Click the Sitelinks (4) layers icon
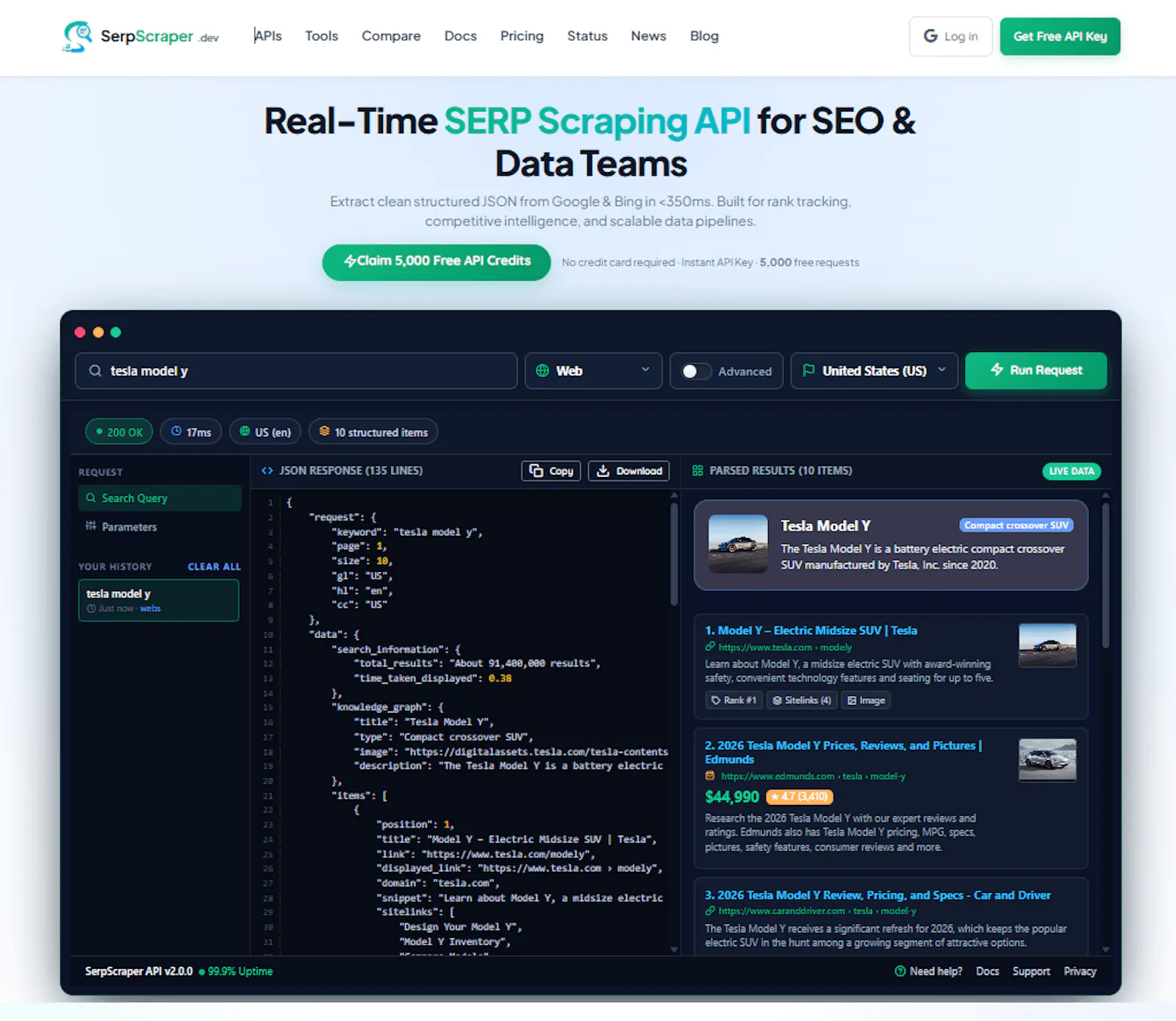Image resolution: width=1176 pixels, height=1021 pixels. [777, 701]
